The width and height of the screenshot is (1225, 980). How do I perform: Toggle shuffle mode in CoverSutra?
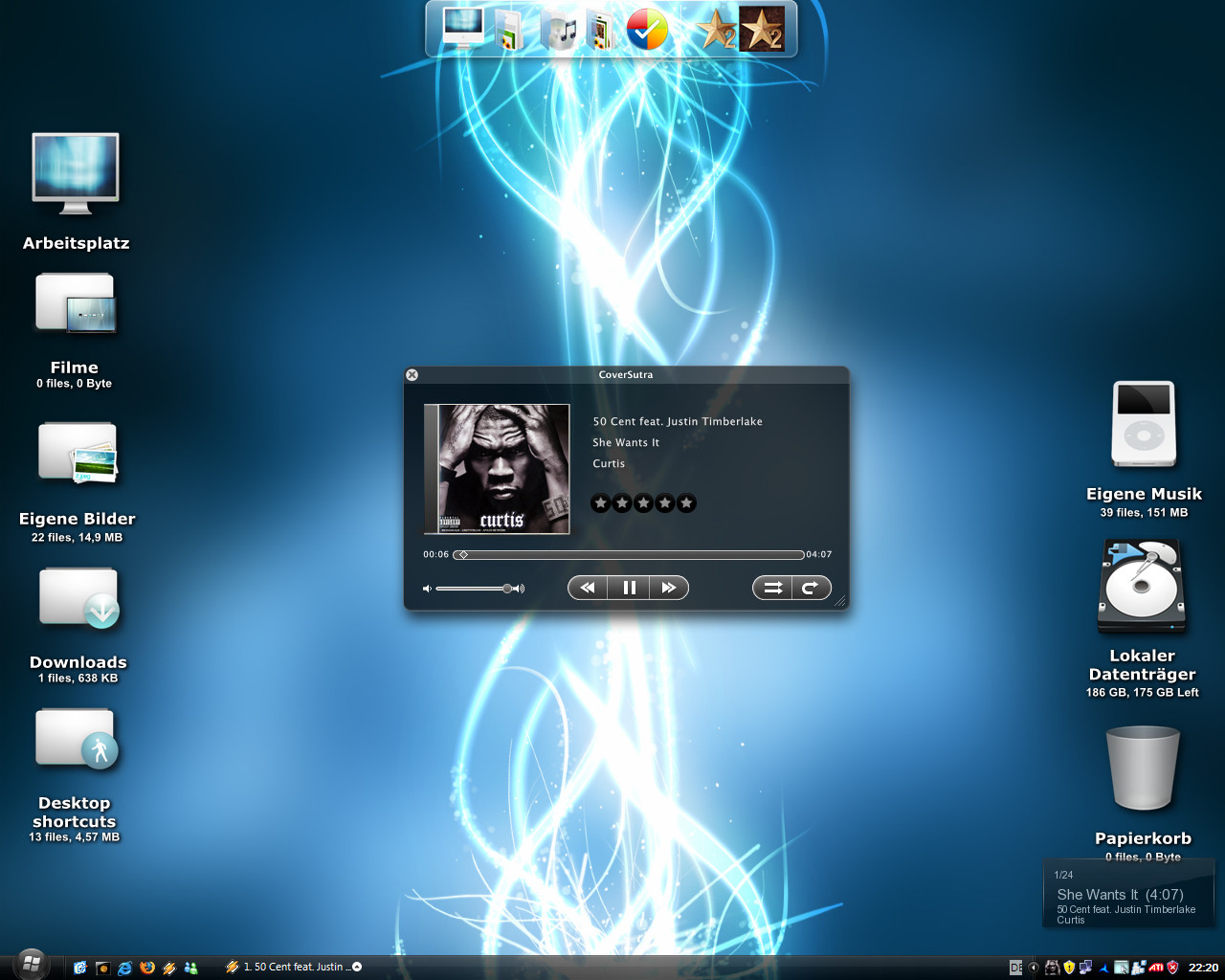tap(772, 588)
